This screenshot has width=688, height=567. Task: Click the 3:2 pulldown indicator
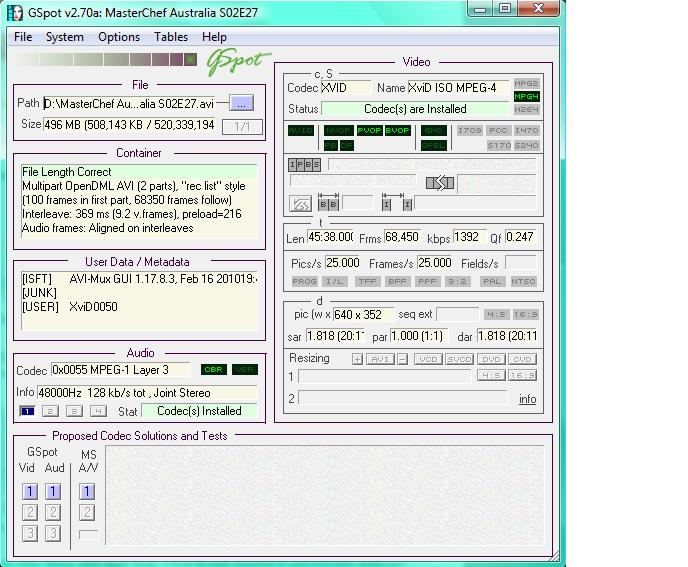click(457, 281)
